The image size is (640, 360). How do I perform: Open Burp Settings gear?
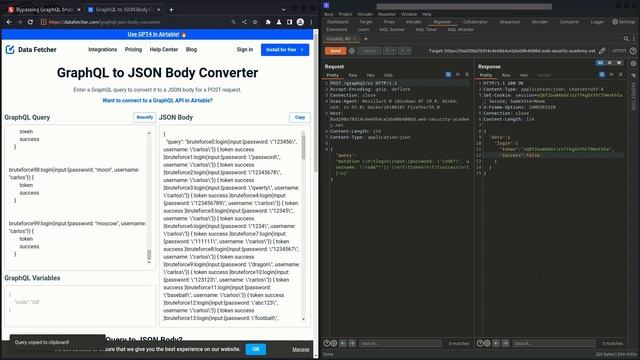tap(624, 22)
